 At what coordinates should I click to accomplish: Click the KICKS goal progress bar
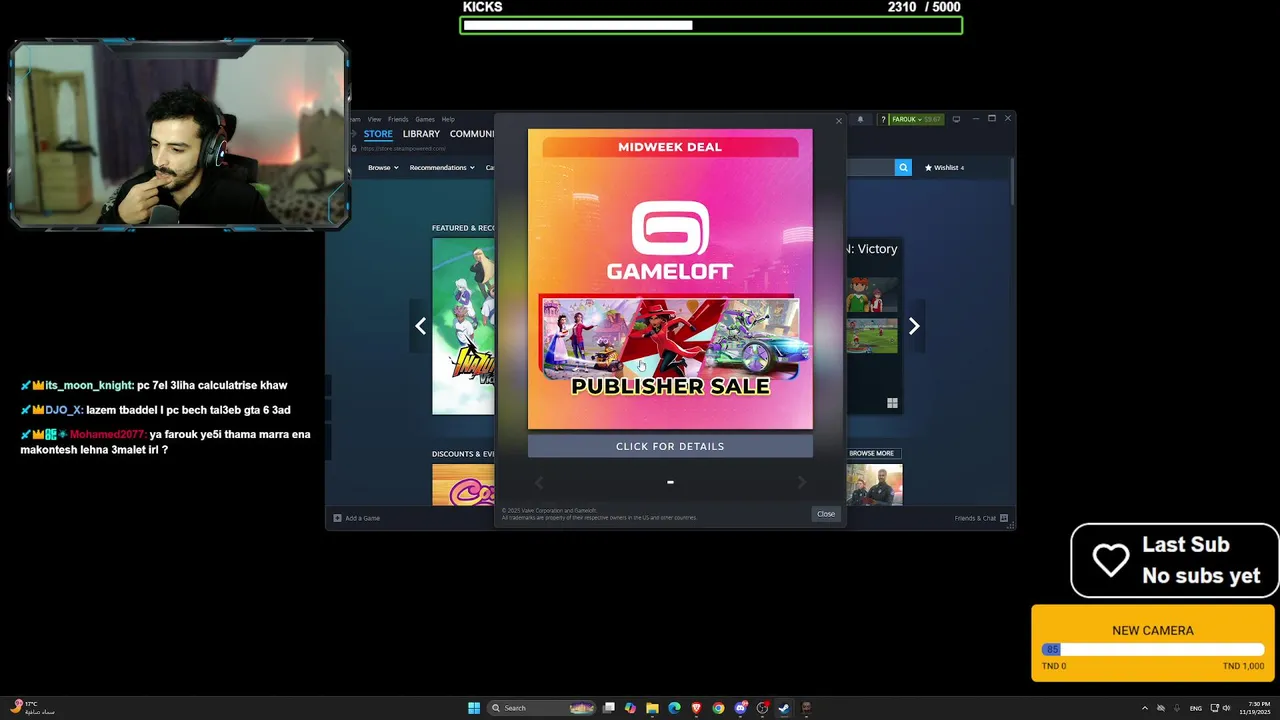point(711,25)
